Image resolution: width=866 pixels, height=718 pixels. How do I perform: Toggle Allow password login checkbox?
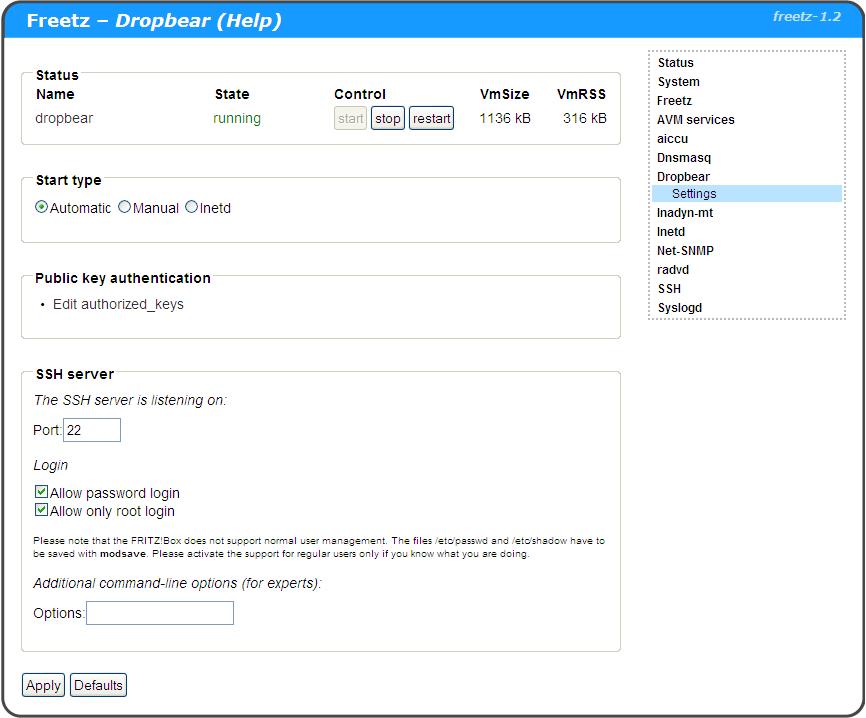pos(41,492)
